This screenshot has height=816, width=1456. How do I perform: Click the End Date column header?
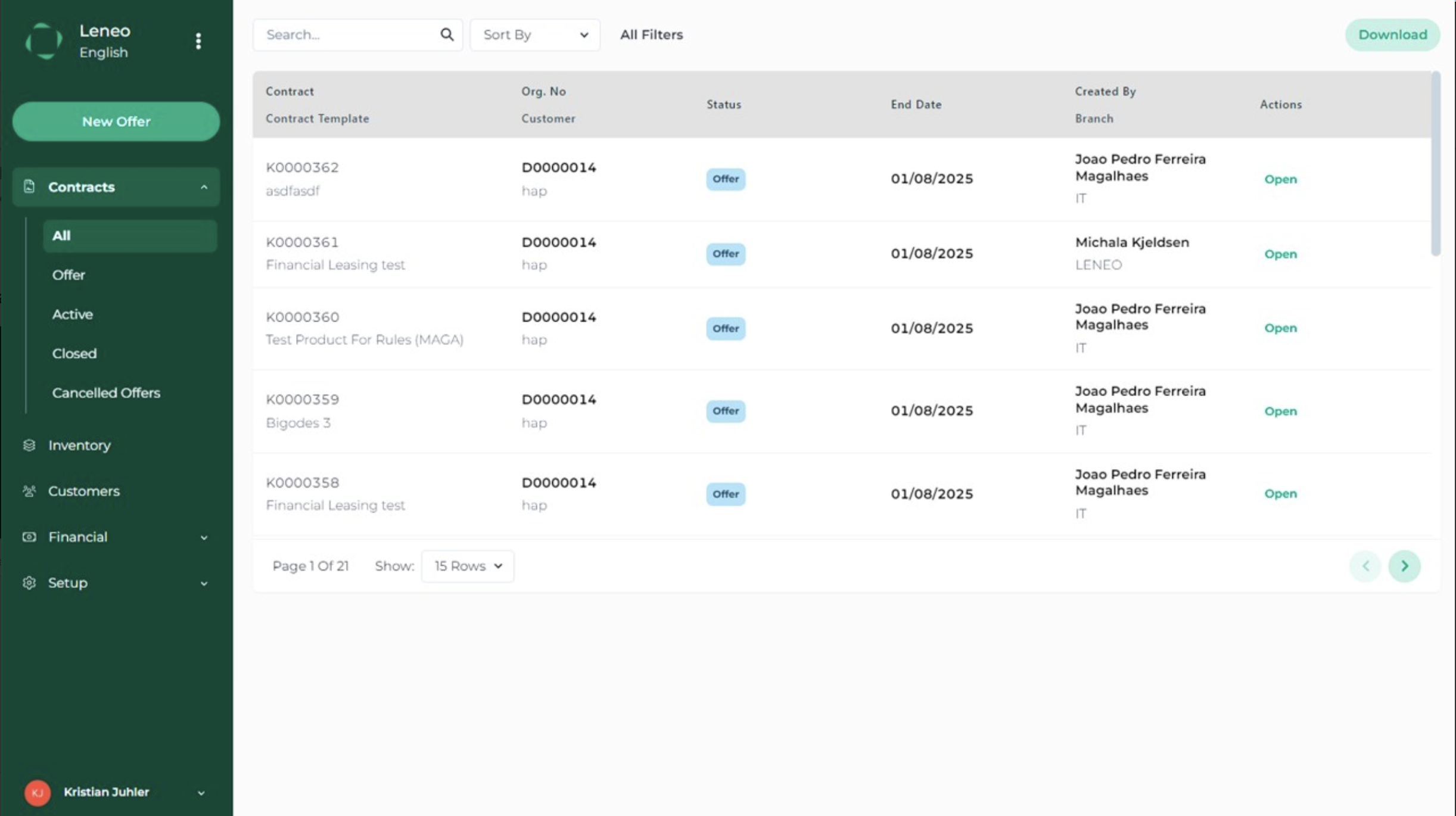click(x=916, y=104)
